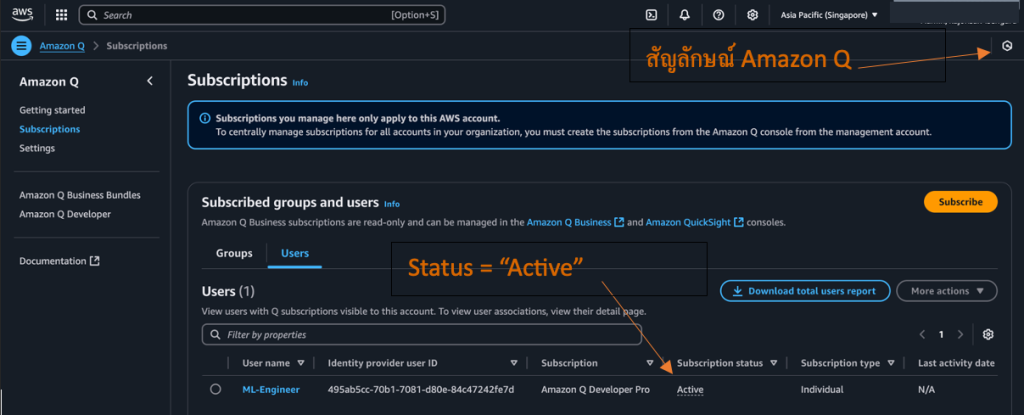Click Info link next to Subscriptions heading
Viewport: 1024px width, 415px height.
300,83
